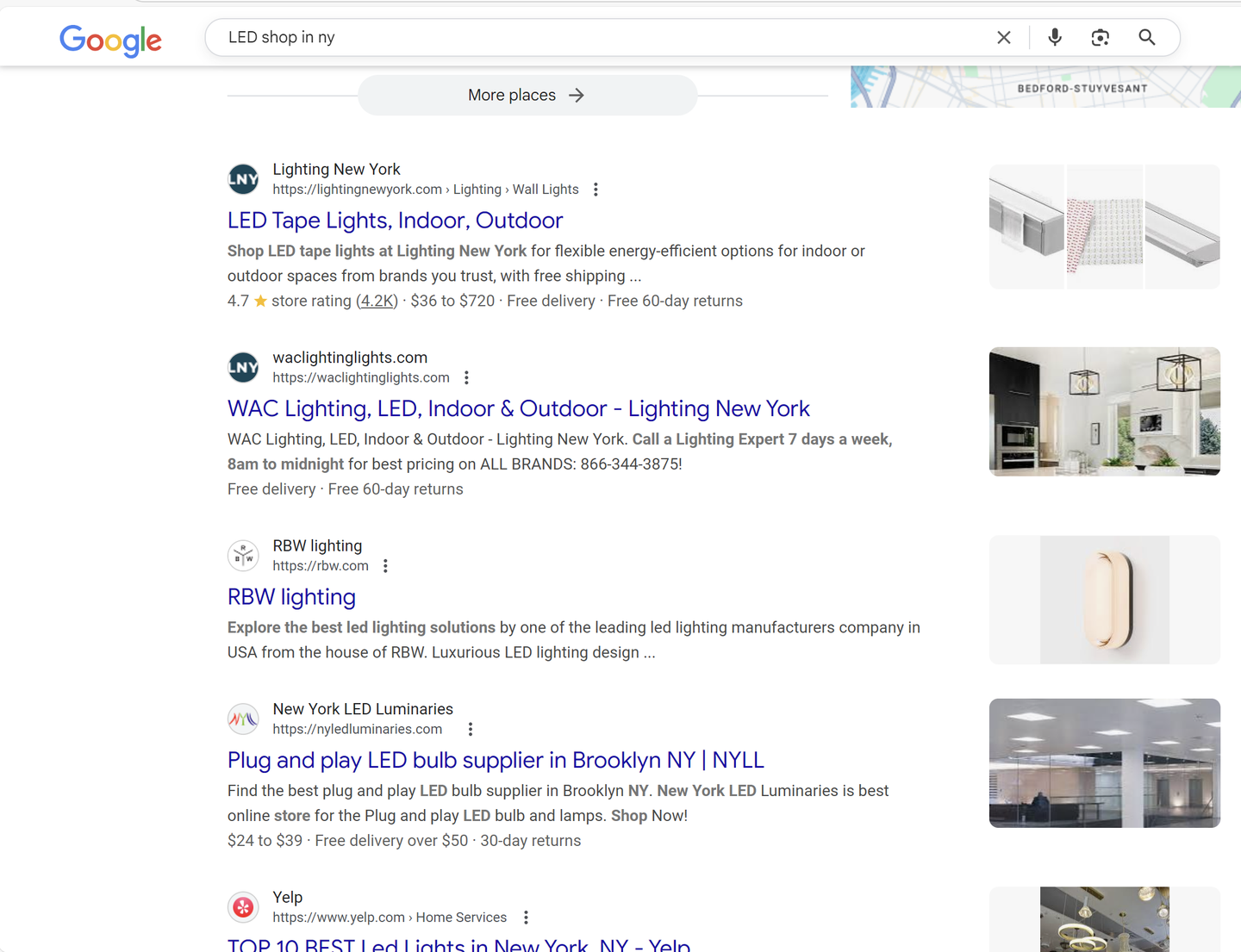Open WAC Lighting, LED, Indoor & Outdoor link

click(519, 408)
